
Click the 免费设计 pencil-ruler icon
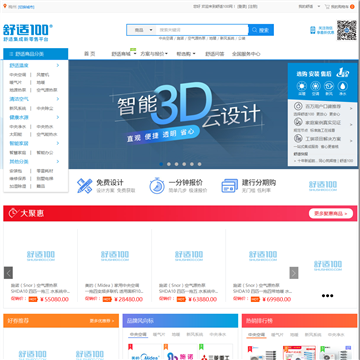tap(84, 186)
